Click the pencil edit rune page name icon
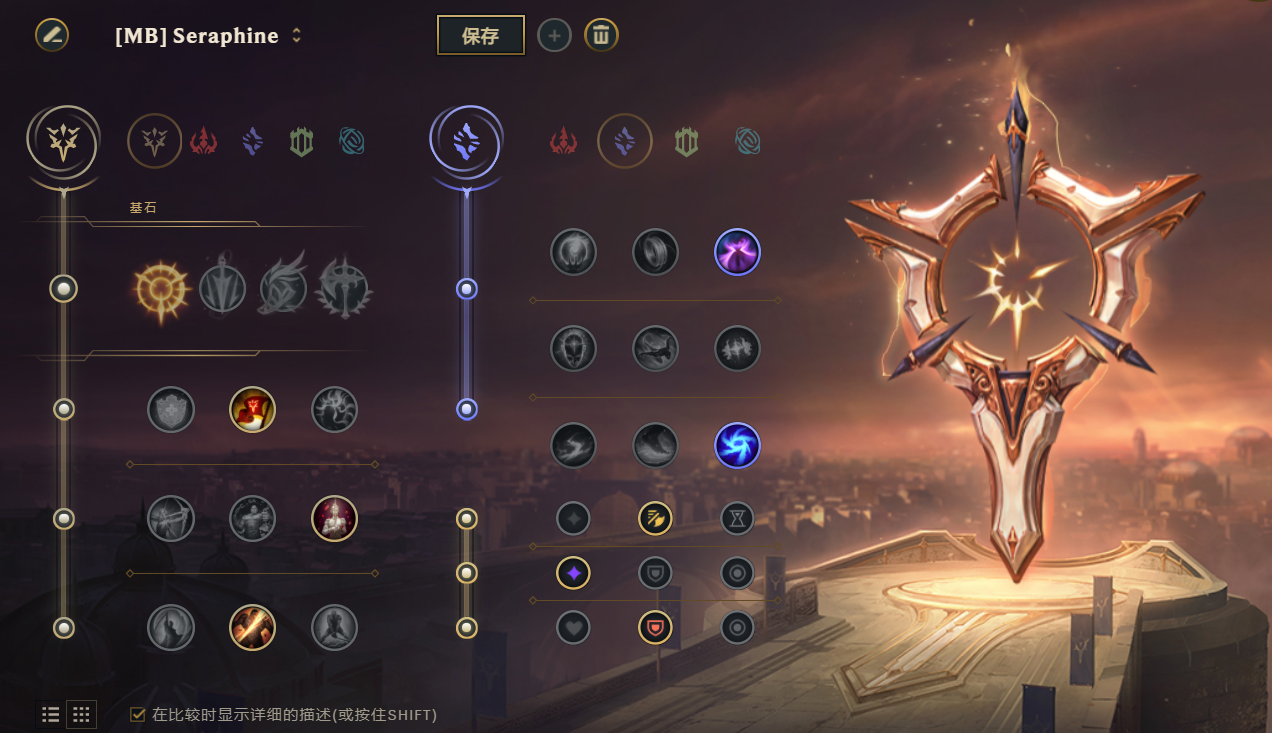This screenshot has height=733, width=1272. point(52,35)
